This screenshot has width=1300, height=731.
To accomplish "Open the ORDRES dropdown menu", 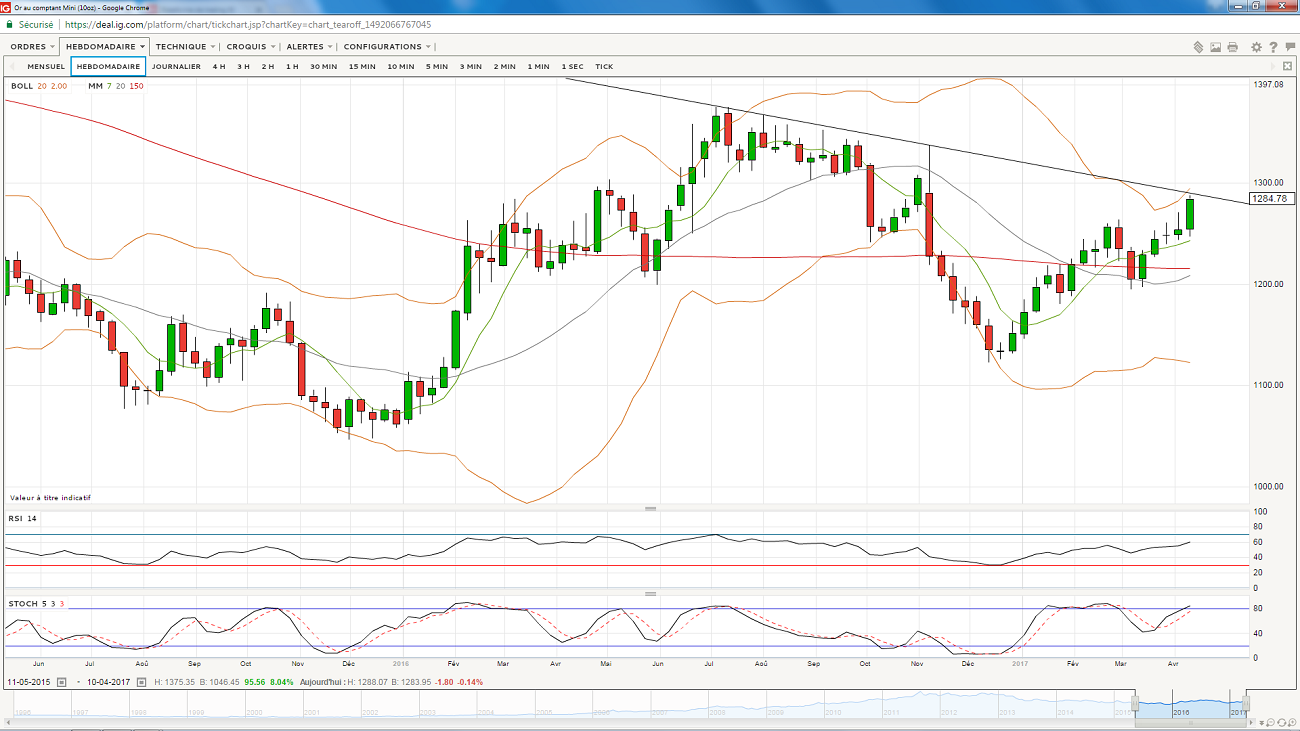I will [x=32, y=47].
